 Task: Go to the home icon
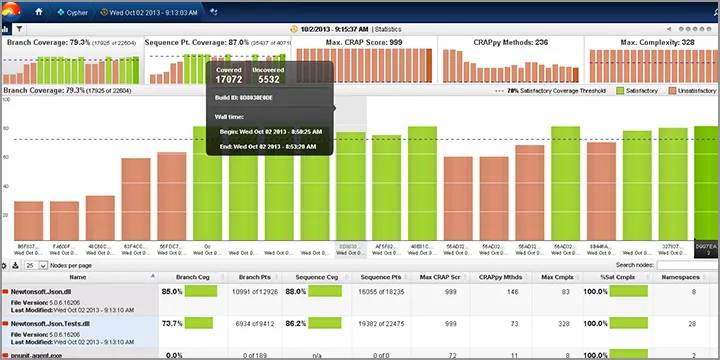click(39, 12)
